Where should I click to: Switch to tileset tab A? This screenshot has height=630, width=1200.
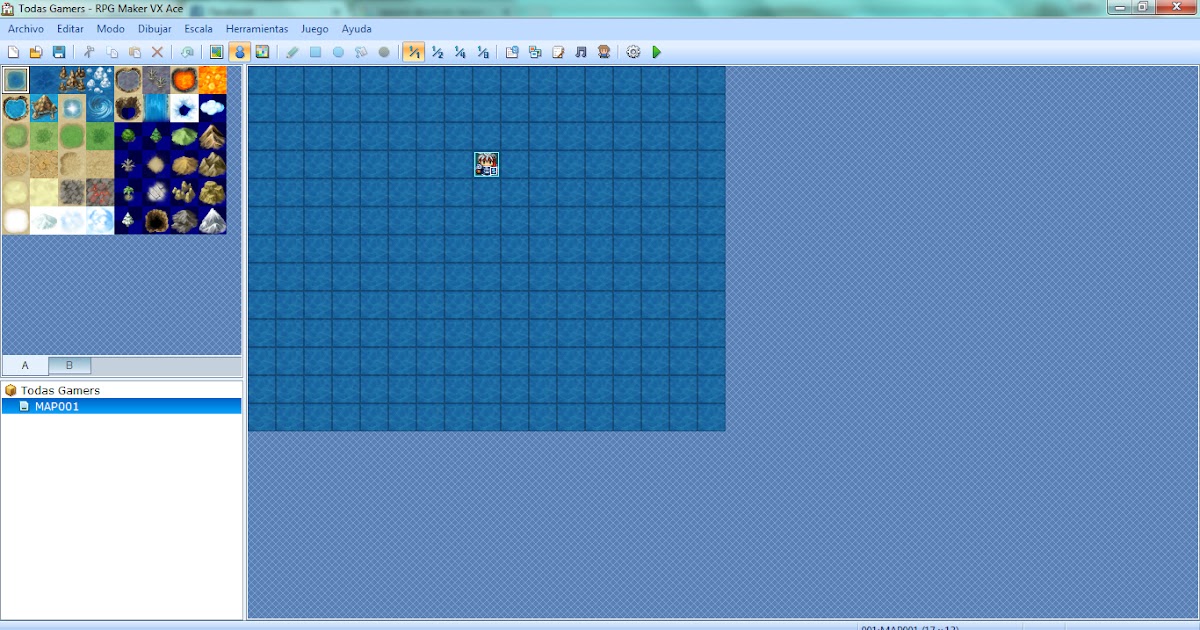coord(25,366)
